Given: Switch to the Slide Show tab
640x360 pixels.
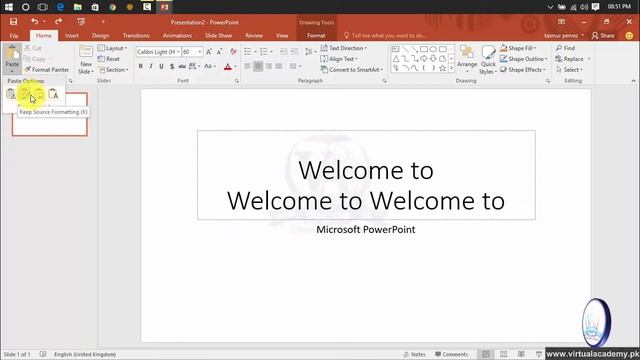Looking at the screenshot, I should 218,36.
